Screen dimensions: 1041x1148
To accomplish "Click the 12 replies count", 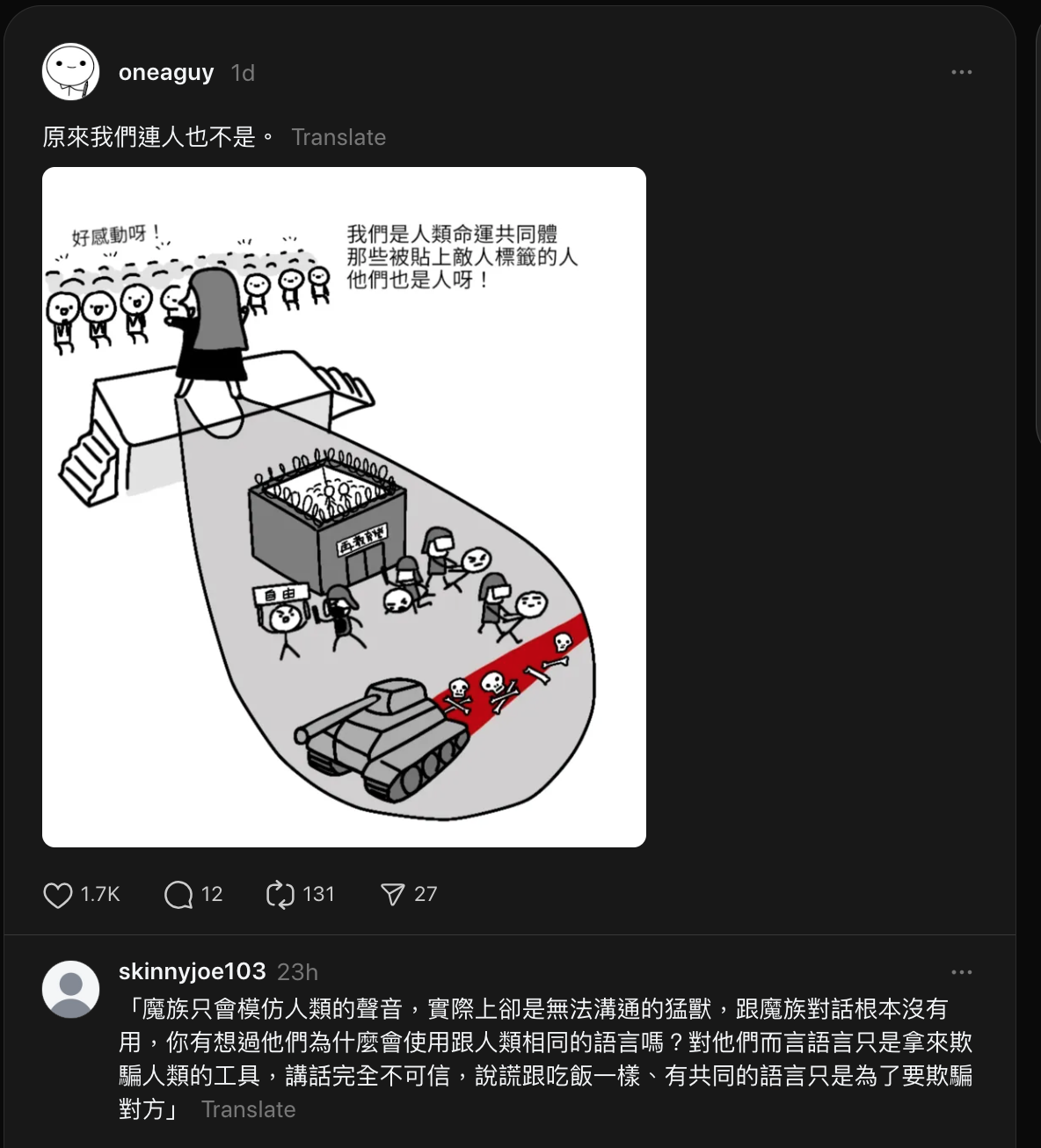I will (212, 895).
